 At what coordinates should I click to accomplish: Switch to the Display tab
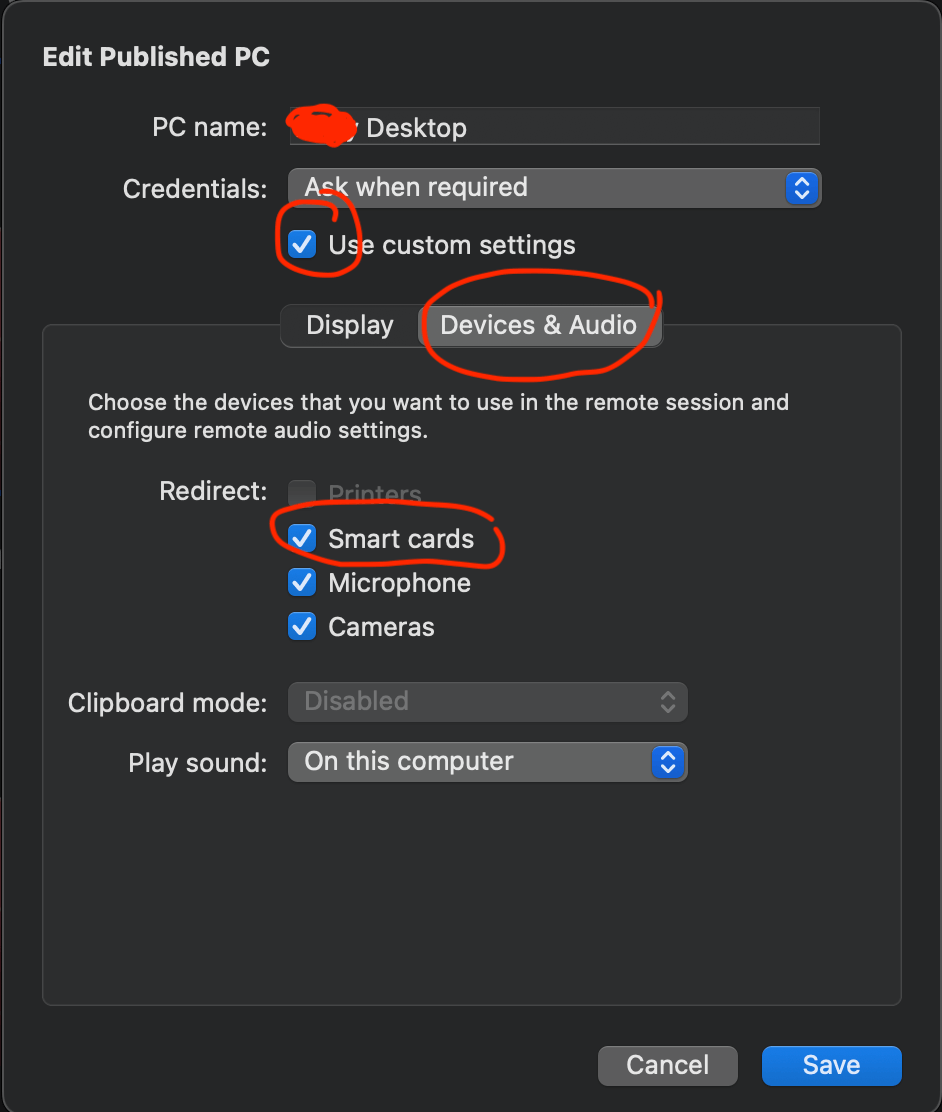350,326
